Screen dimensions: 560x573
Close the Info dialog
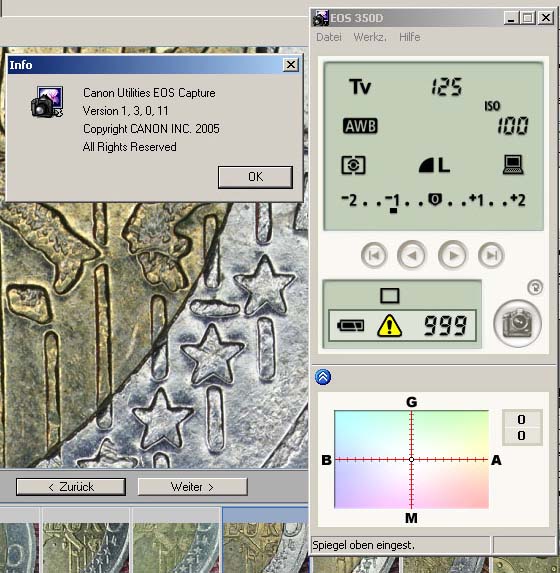(291, 65)
